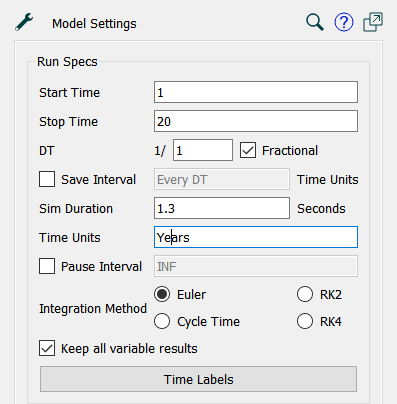Click the Time Units field containing Years
This screenshot has width=397, height=404.
pyautogui.click(x=256, y=237)
